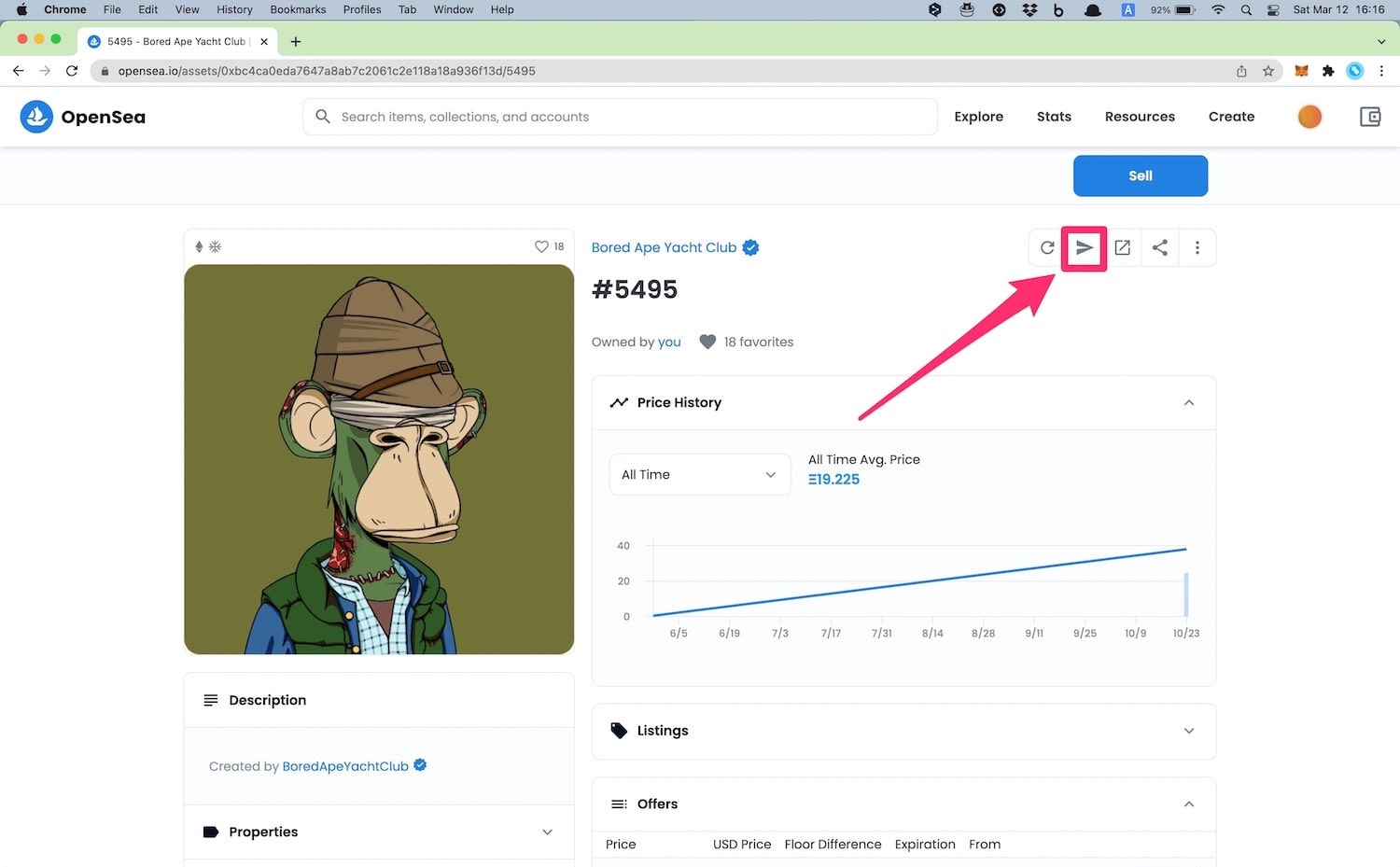Image resolution: width=1400 pixels, height=867 pixels.
Task: Open macOS Spotlight search icon
Action: 1246,9
